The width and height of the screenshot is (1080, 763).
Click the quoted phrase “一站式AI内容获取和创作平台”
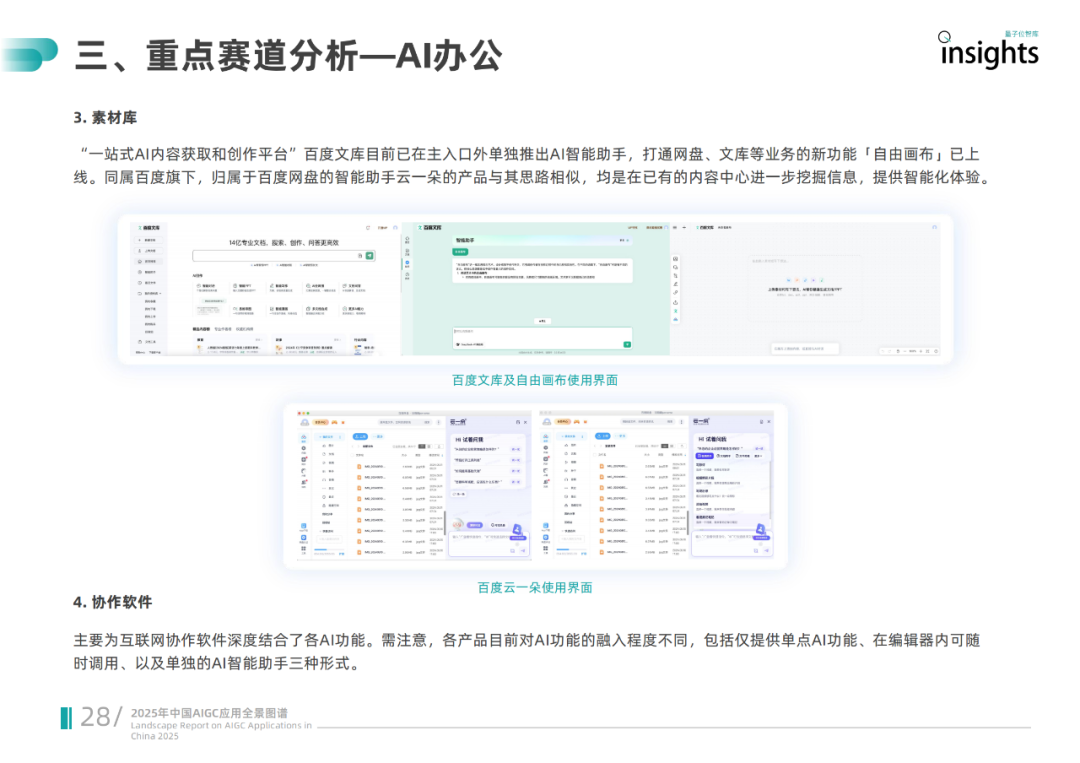click(x=189, y=154)
